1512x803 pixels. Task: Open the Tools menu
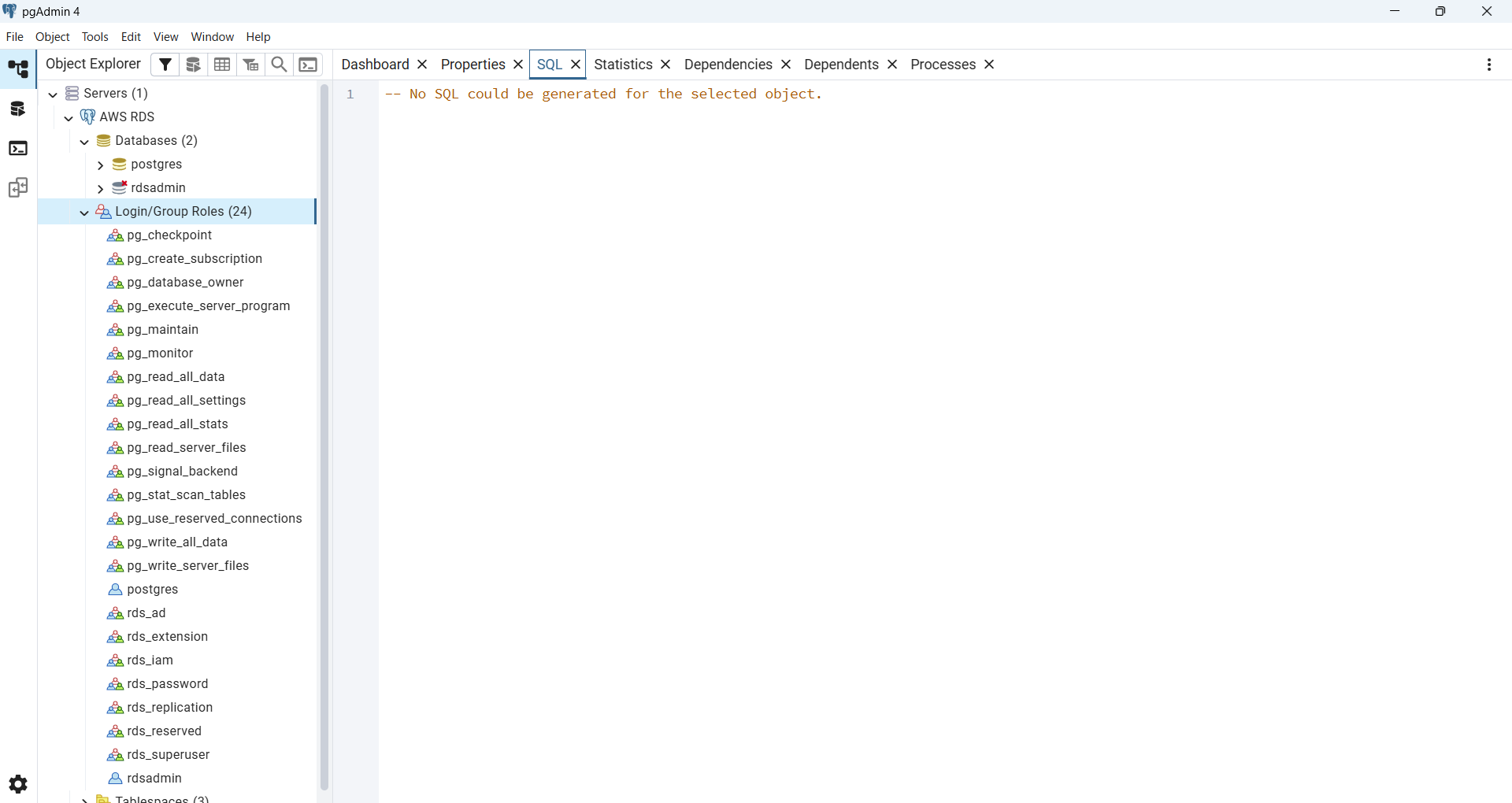94,37
